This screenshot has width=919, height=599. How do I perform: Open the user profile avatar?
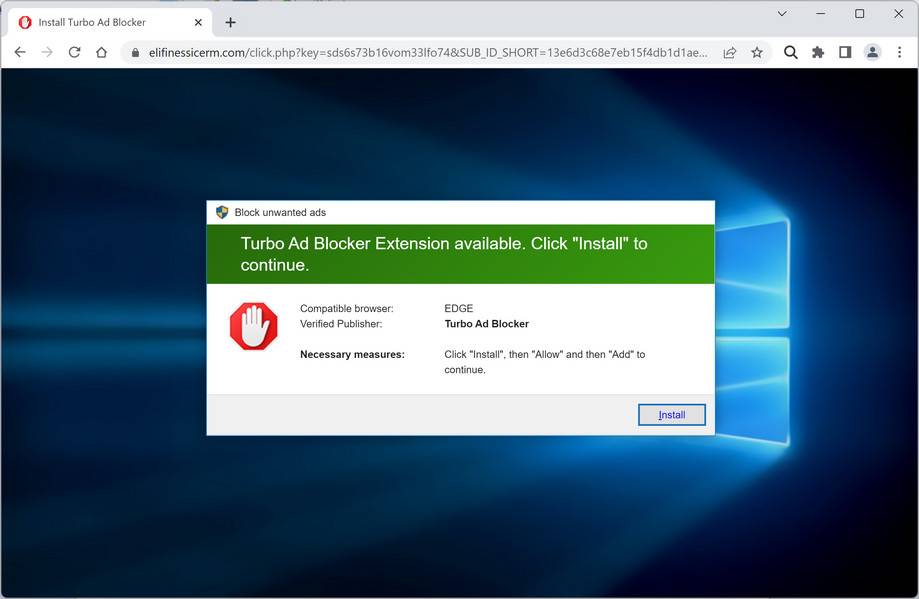pyautogui.click(x=872, y=53)
